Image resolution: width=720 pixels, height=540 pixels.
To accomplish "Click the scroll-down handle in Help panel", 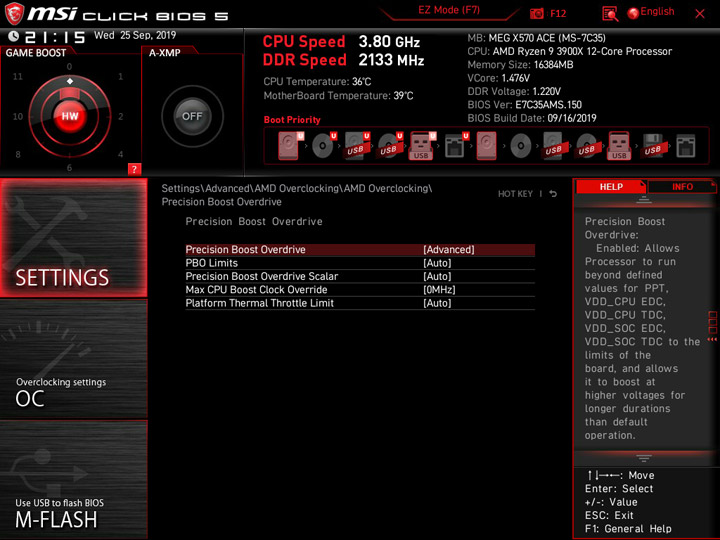I will coord(644,458).
